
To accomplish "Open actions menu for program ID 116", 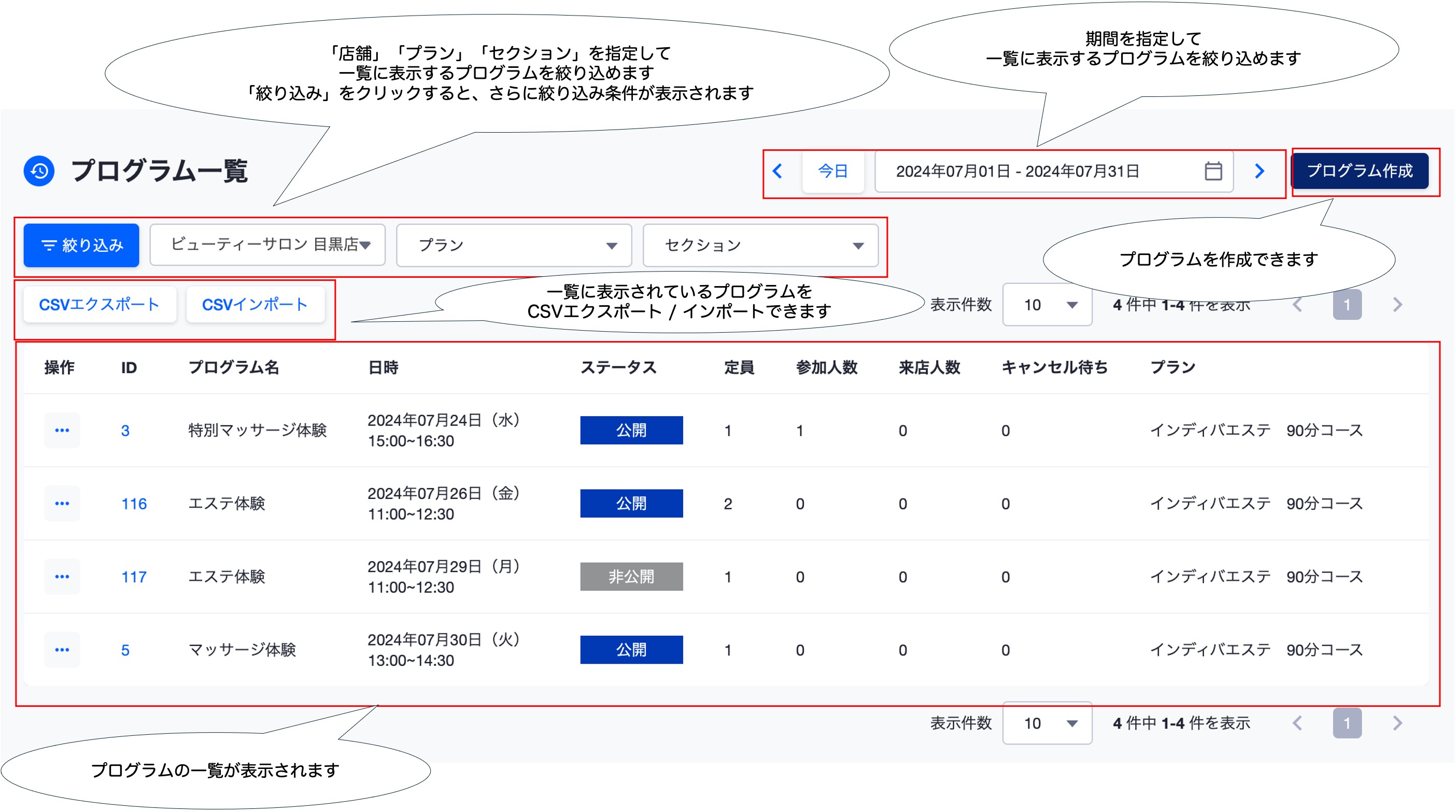I will [x=62, y=504].
